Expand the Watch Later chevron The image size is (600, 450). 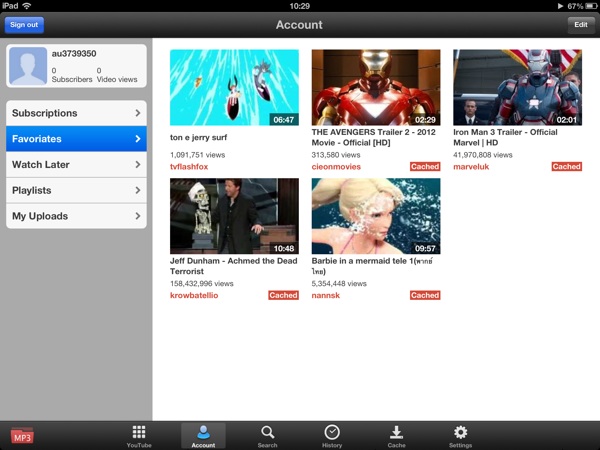pos(138,164)
